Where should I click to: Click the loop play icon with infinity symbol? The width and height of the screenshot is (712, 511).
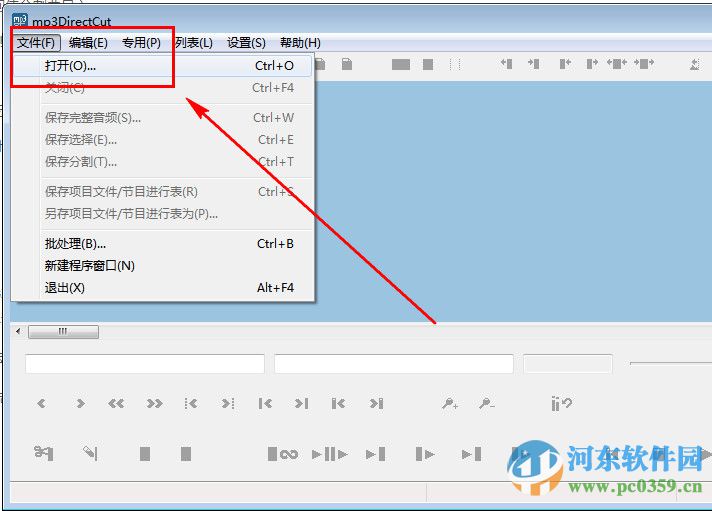283,454
